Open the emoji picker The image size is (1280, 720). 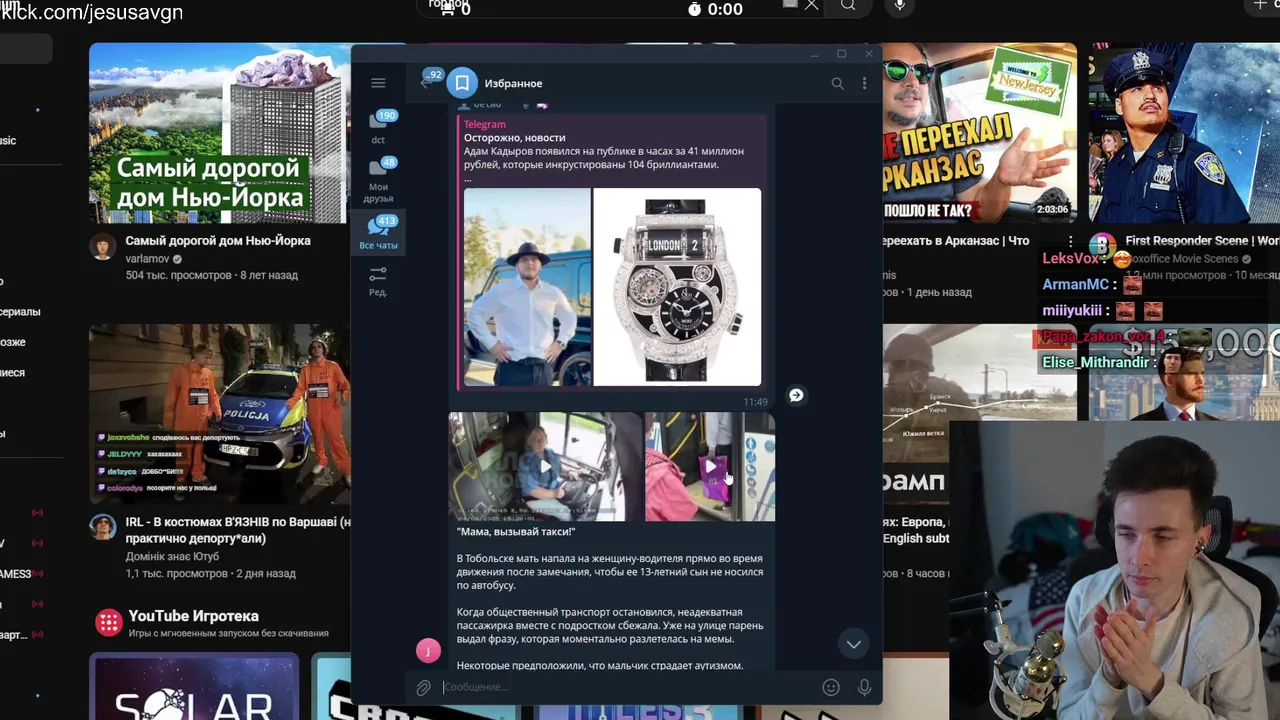[x=831, y=687]
